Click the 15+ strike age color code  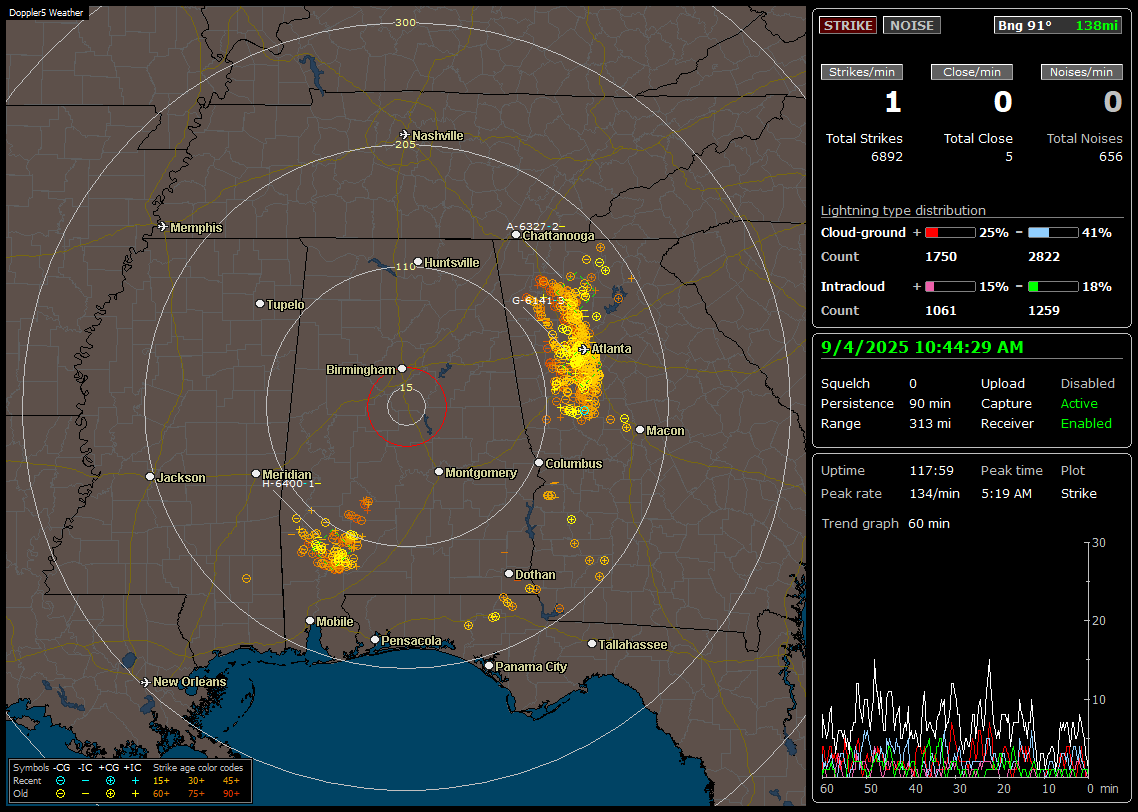tap(161, 781)
